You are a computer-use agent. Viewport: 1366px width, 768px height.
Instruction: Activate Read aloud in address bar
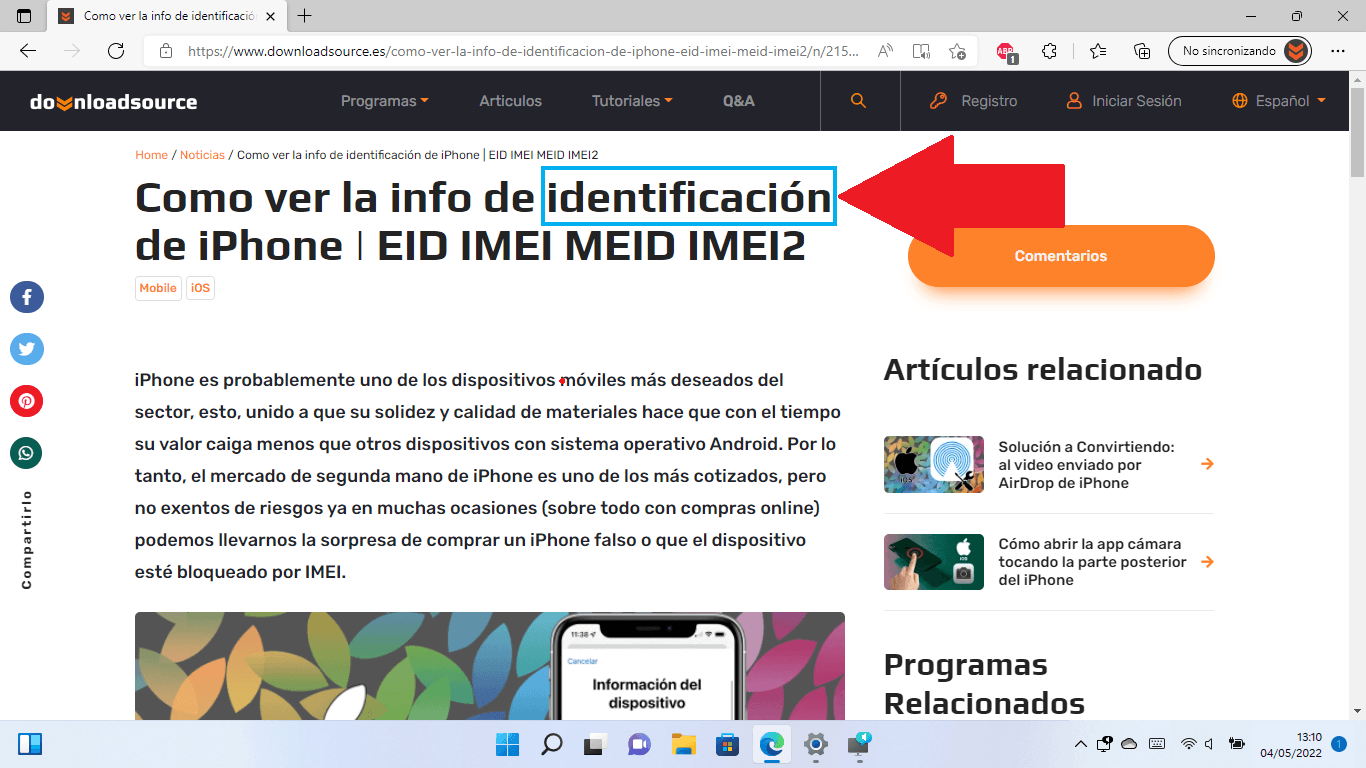[885, 51]
